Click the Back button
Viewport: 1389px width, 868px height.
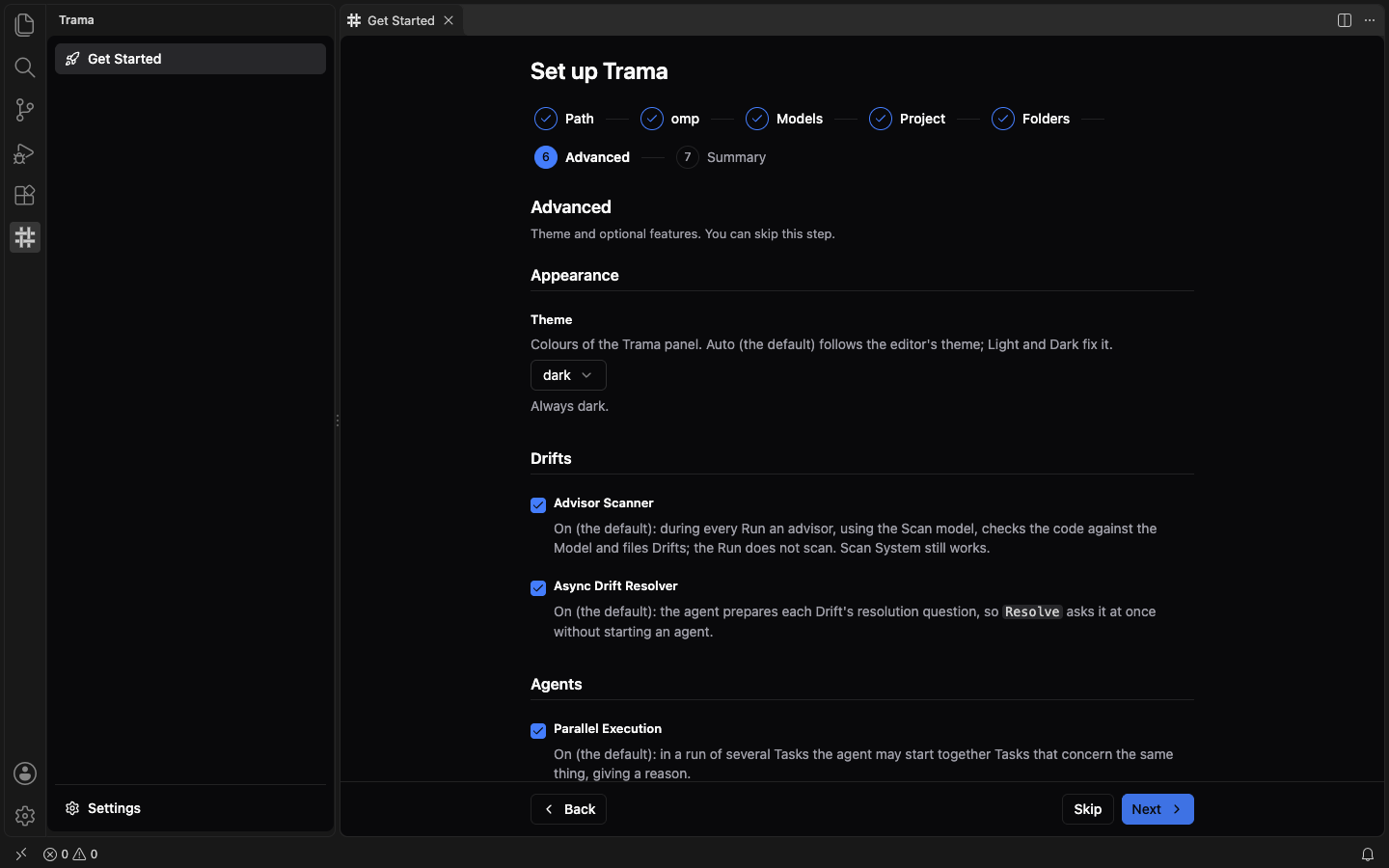[568, 809]
